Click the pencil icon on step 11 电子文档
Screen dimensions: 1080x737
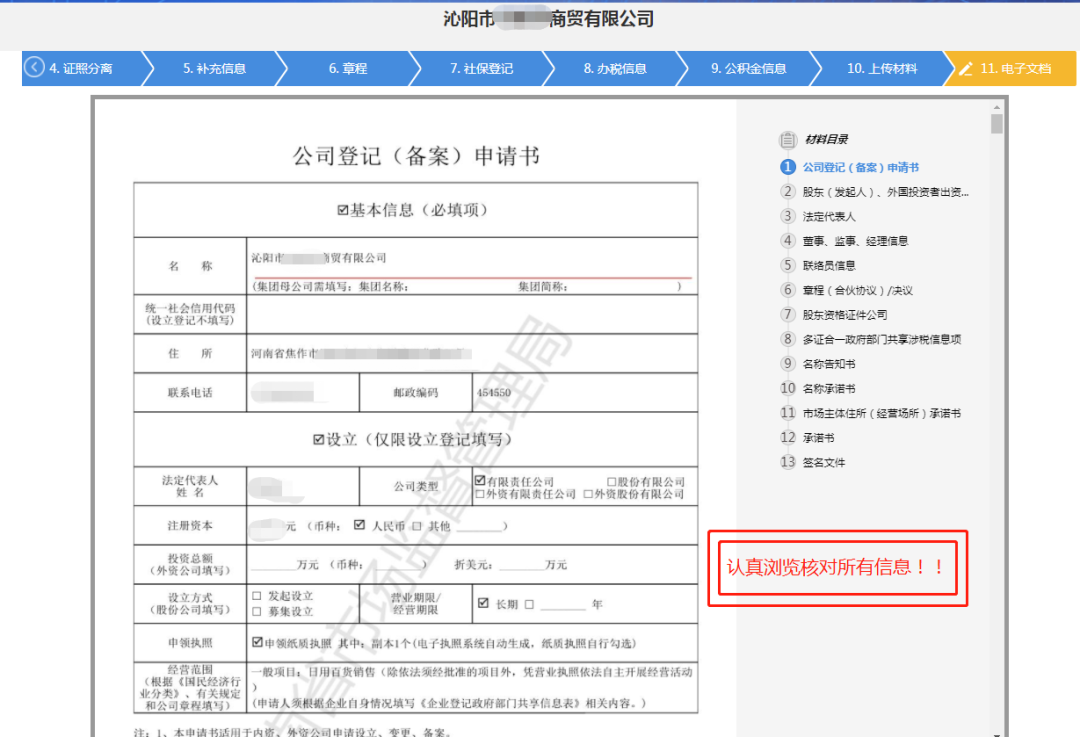(966, 68)
